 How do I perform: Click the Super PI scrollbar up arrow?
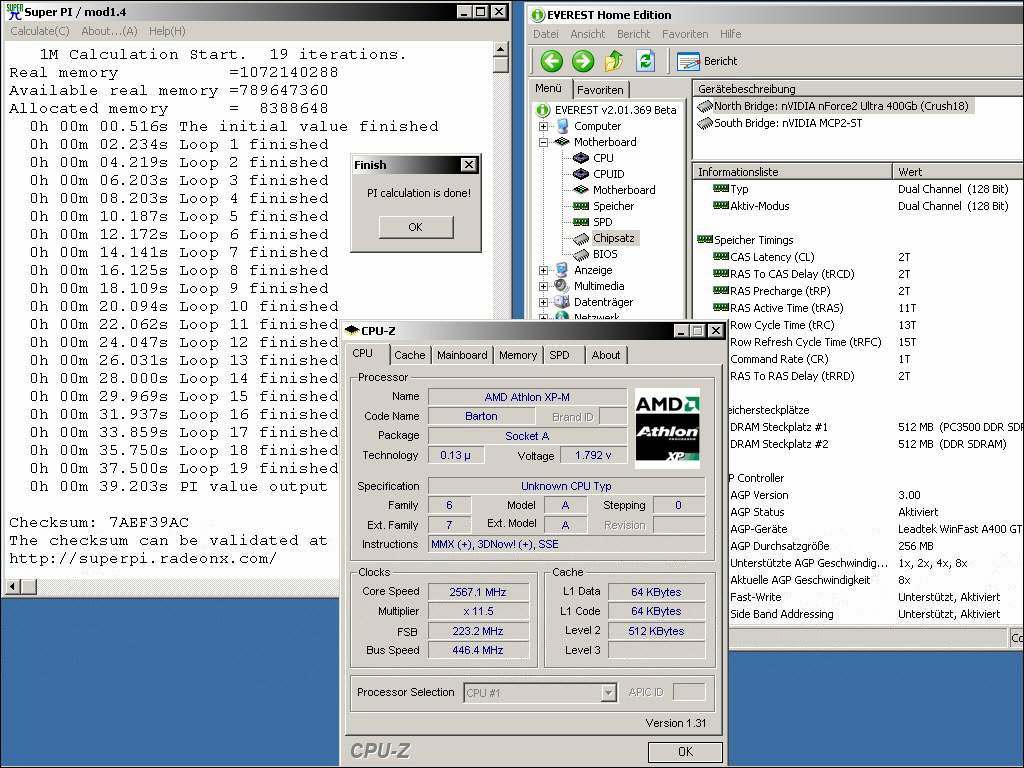(x=500, y=49)
